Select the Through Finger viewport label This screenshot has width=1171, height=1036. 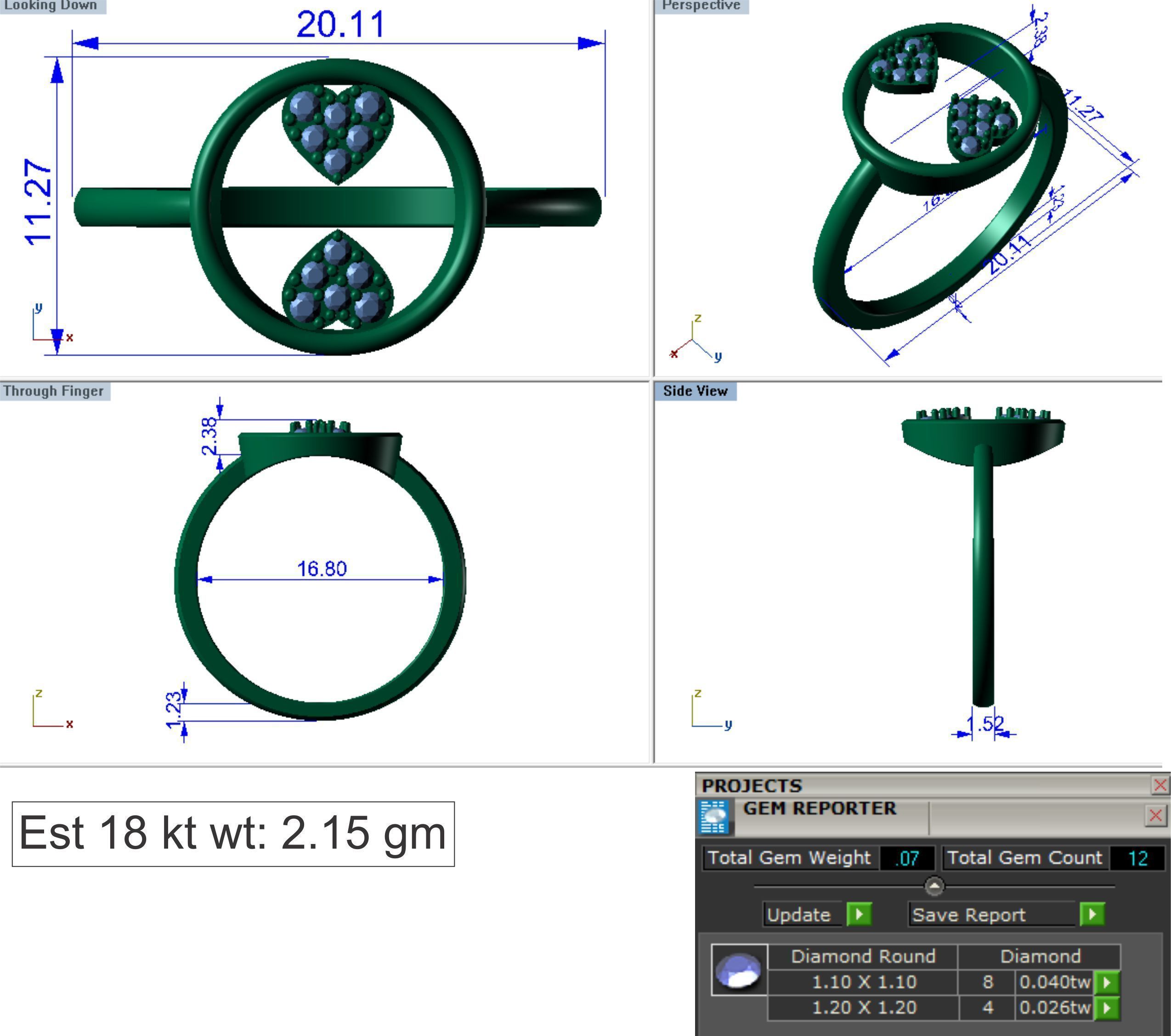pos(54,391)
